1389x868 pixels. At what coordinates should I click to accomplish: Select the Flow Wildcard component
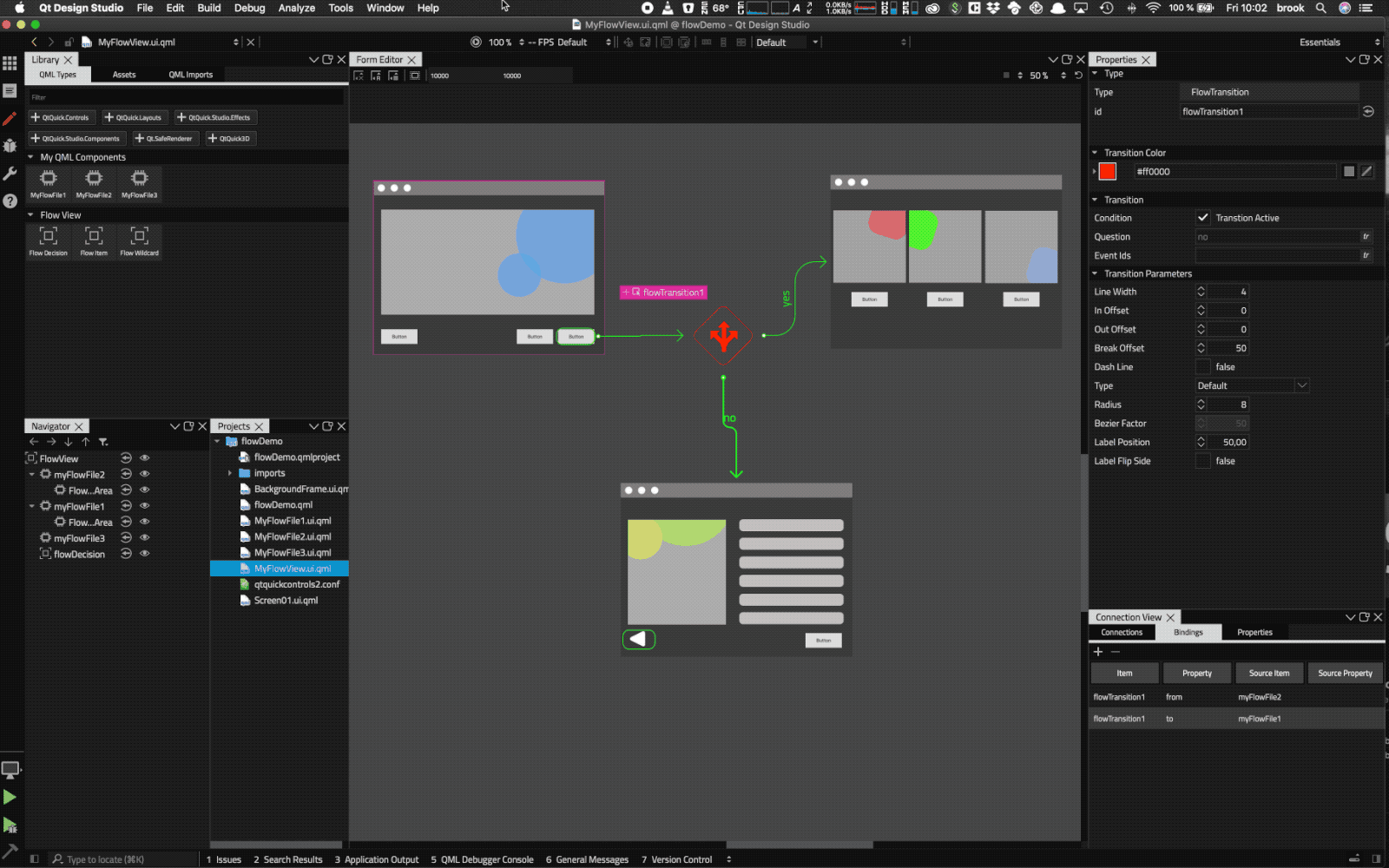(139, 240)
